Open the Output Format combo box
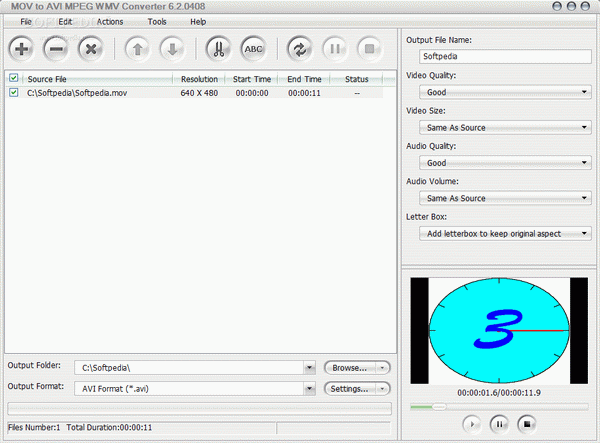 click(x=195, y=389)
